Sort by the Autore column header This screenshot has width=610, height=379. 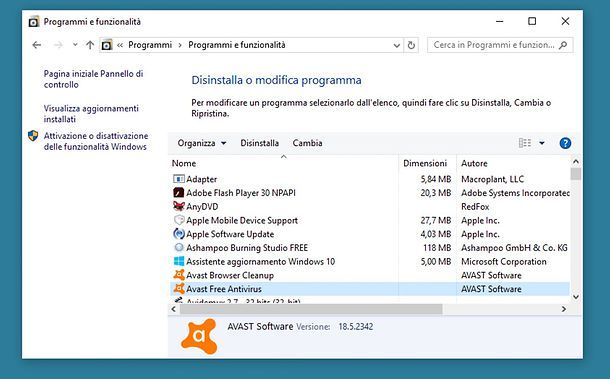pyautogui.click(x=474, y=163)
